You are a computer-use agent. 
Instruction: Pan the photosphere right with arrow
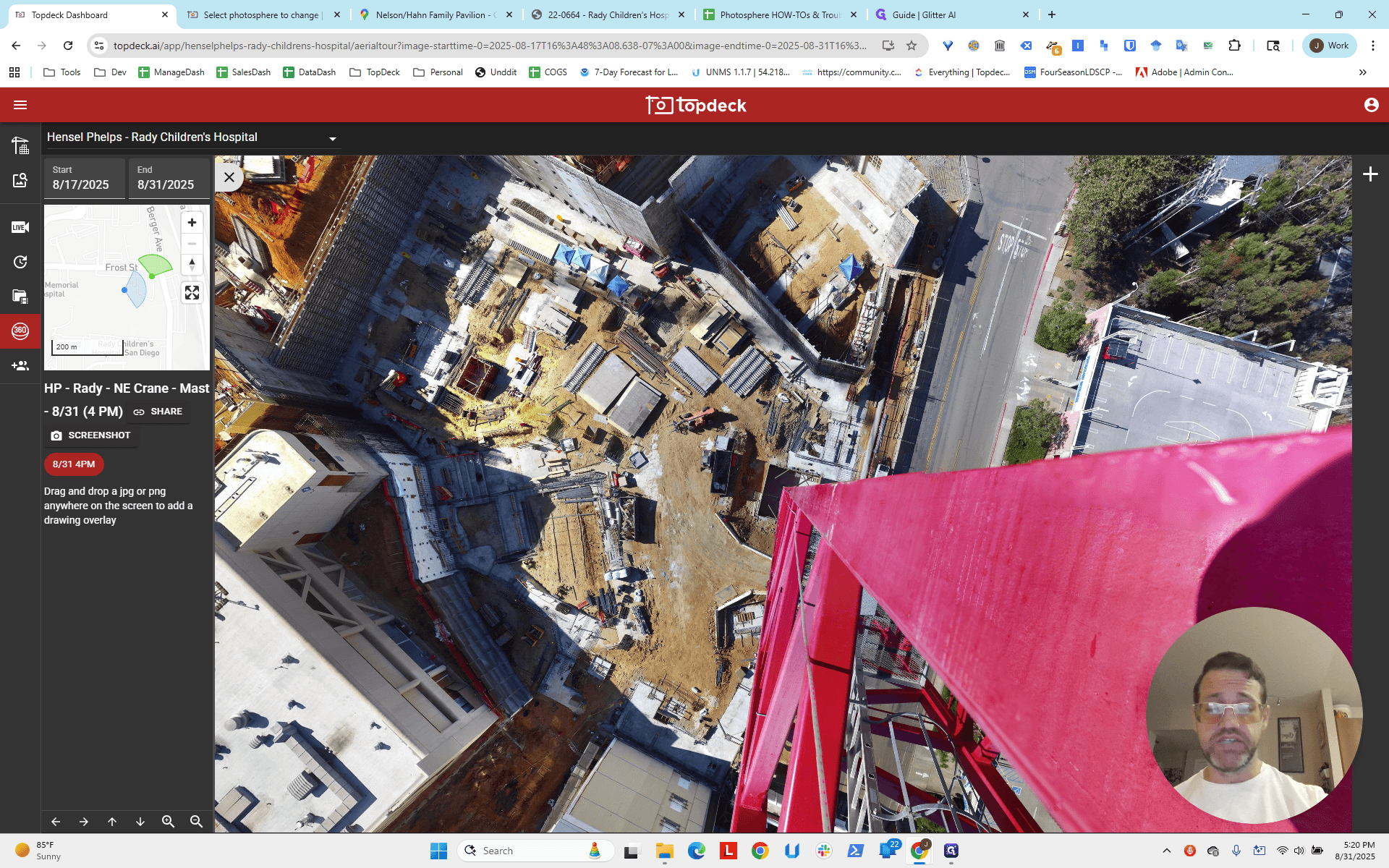pyautogui.click(x=84, y=822)
